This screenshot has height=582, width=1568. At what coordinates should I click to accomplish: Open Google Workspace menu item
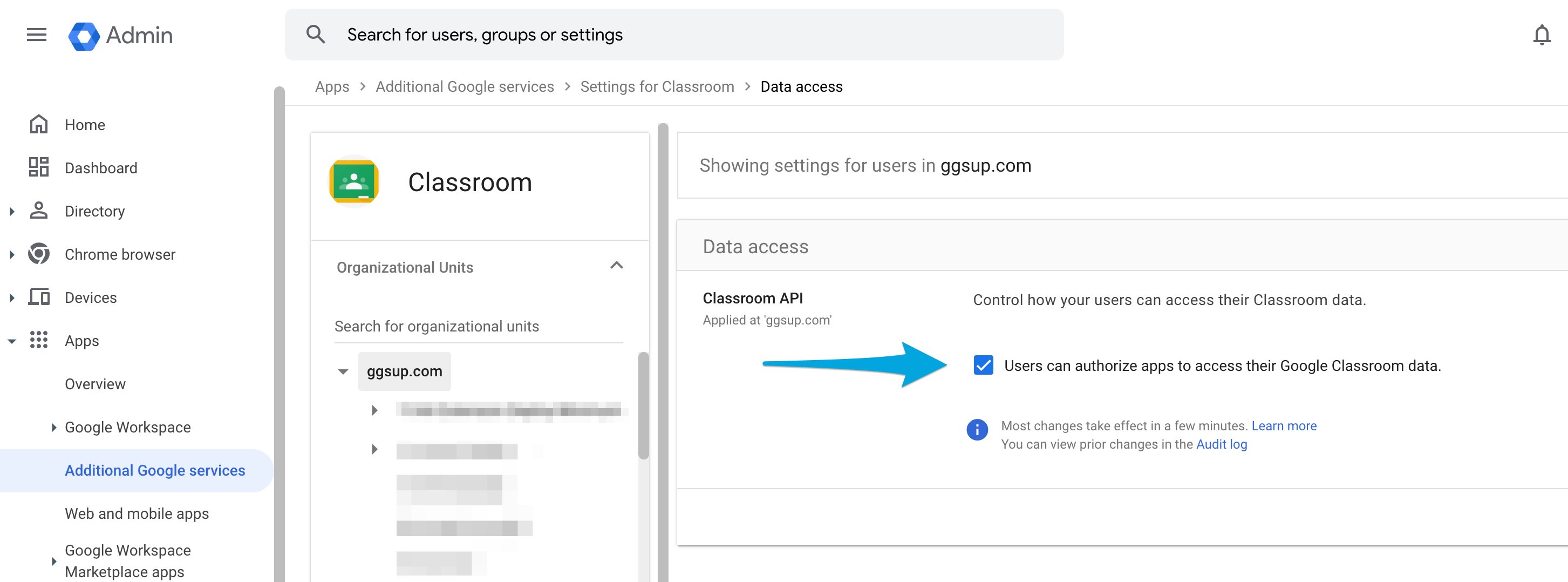[128, 428]
